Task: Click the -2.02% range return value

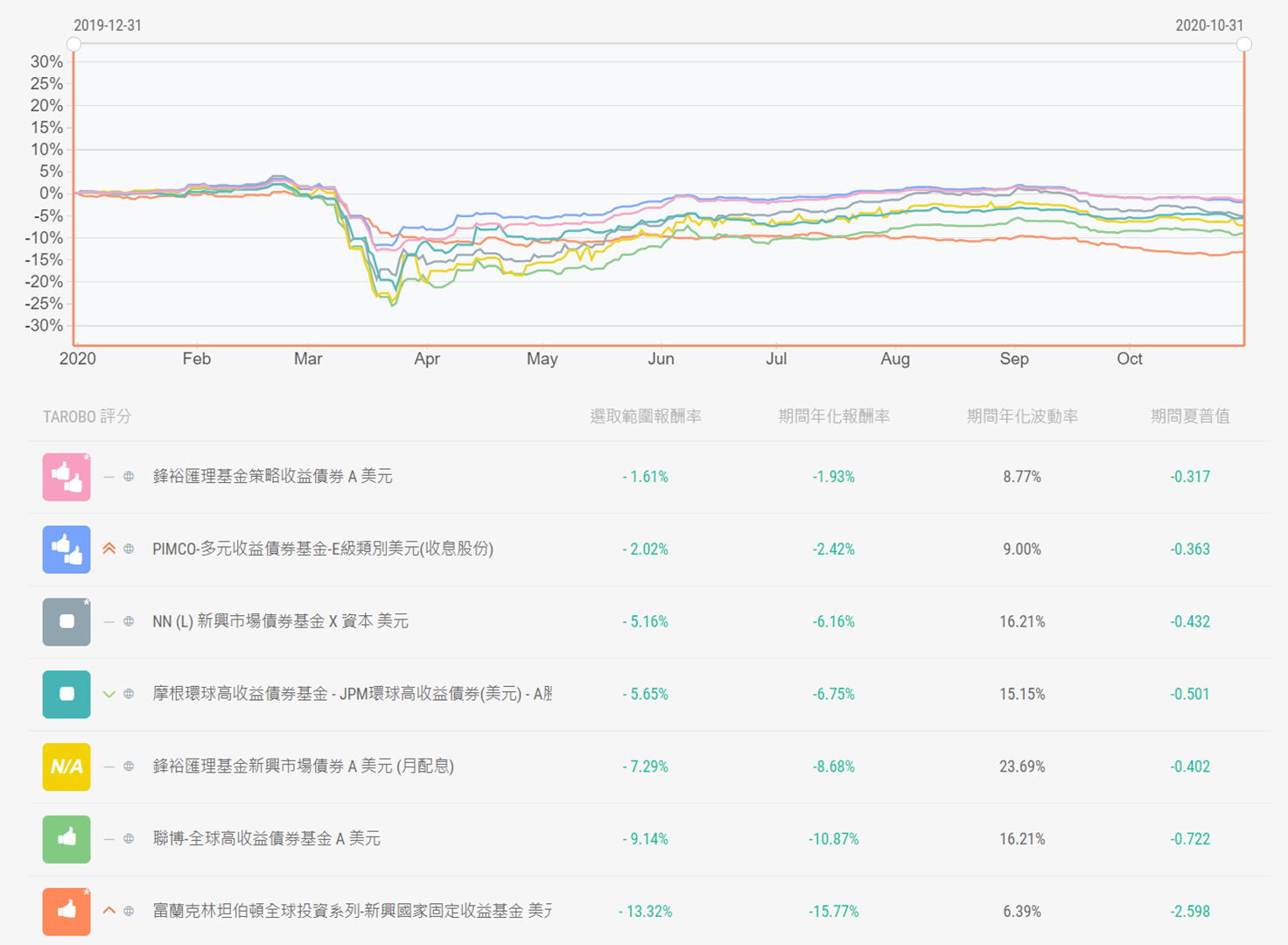Action: (x=646, y=549)
